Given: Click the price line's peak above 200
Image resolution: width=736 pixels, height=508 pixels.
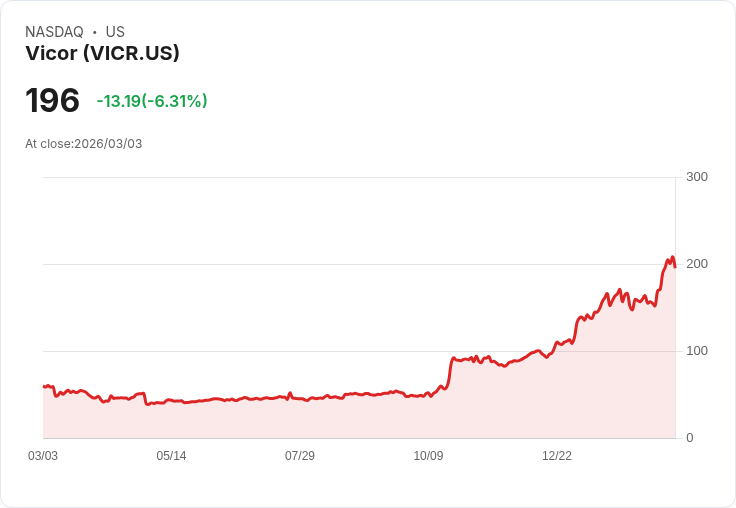Looking at the screenshot, I should [x=672, y=258].
